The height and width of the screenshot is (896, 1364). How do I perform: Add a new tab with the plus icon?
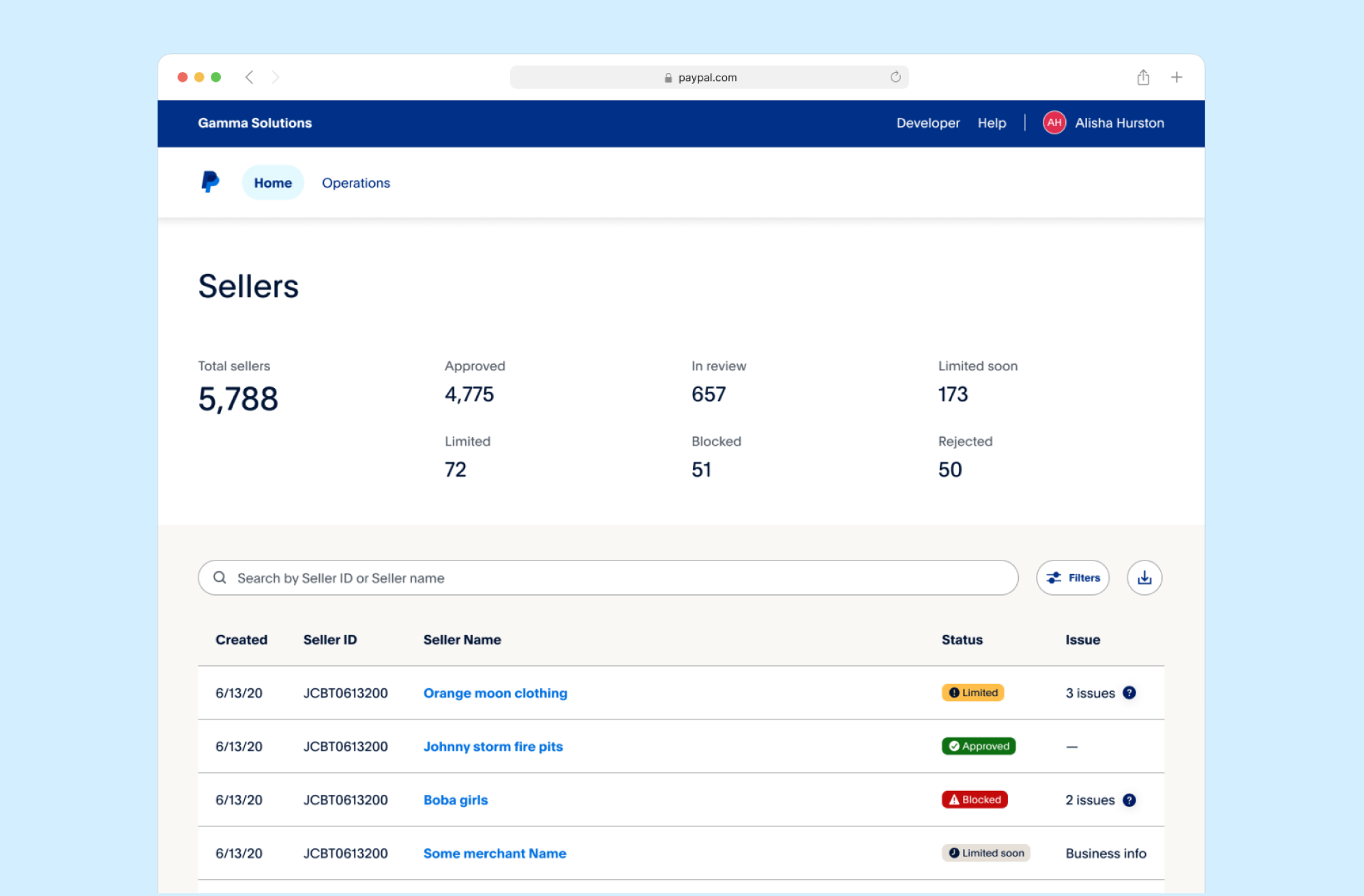pos(1176,77)
